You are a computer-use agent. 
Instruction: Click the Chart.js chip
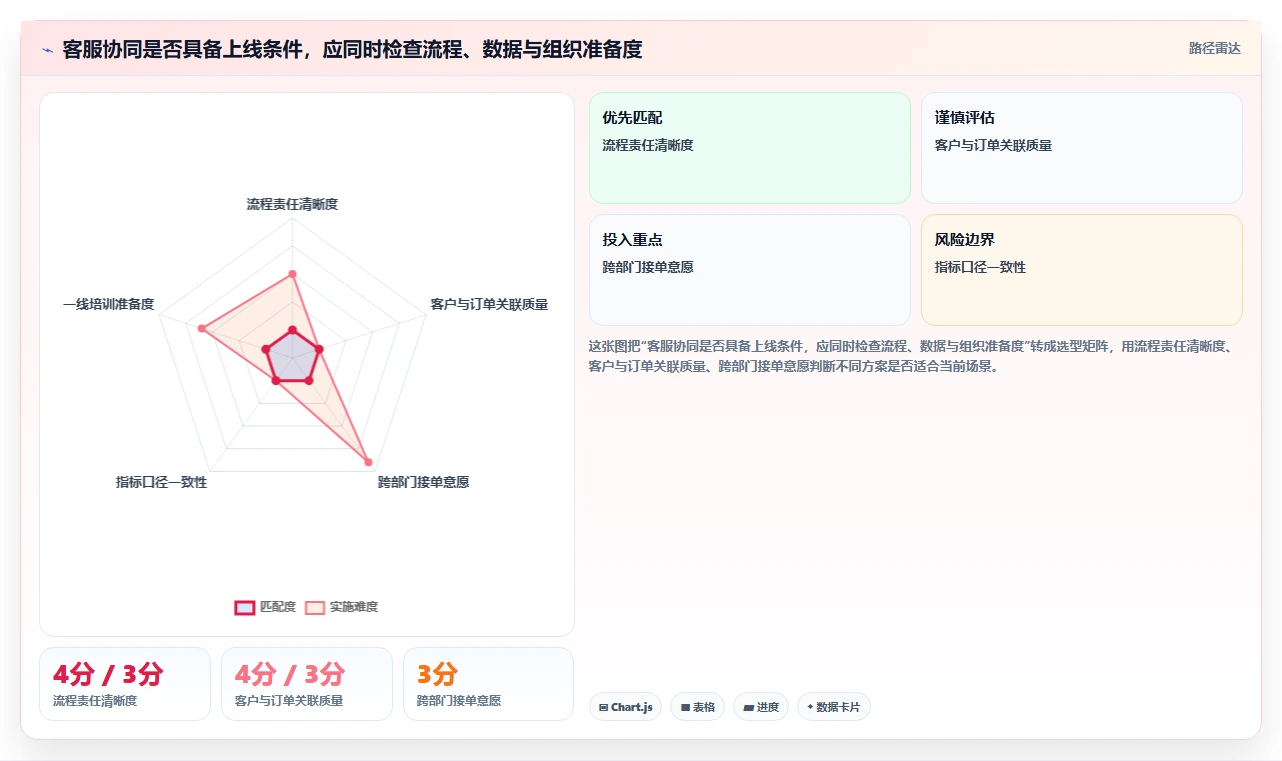pyautogui.click(x=625, y=707)
